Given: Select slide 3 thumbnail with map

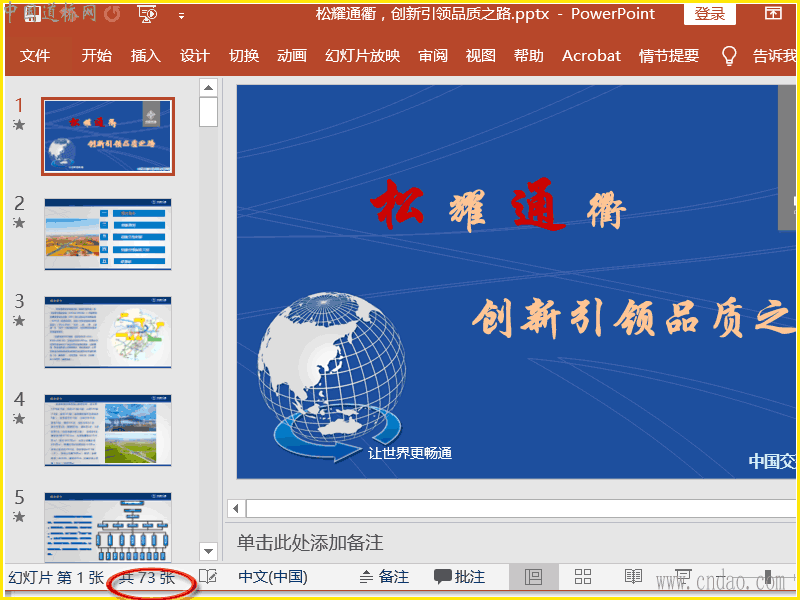Looking at the screenshot, I should tap(108, 332).
